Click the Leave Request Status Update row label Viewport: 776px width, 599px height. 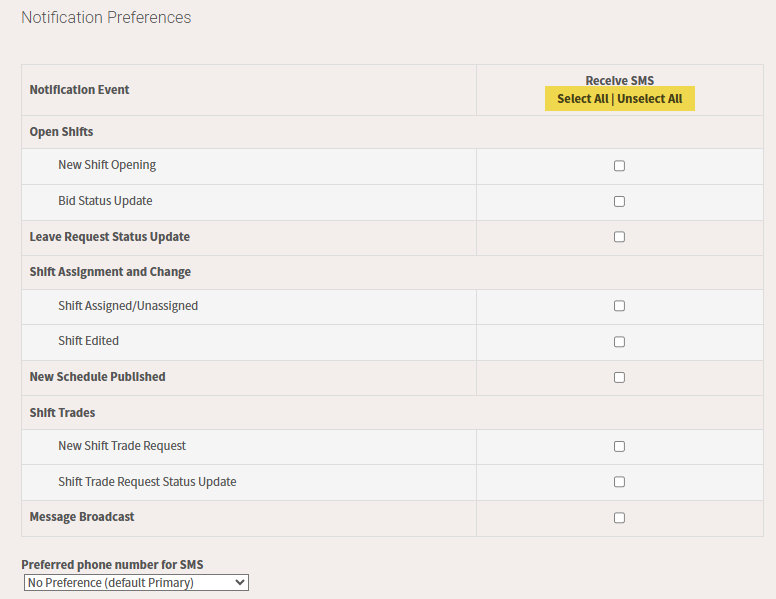[110, 237]
